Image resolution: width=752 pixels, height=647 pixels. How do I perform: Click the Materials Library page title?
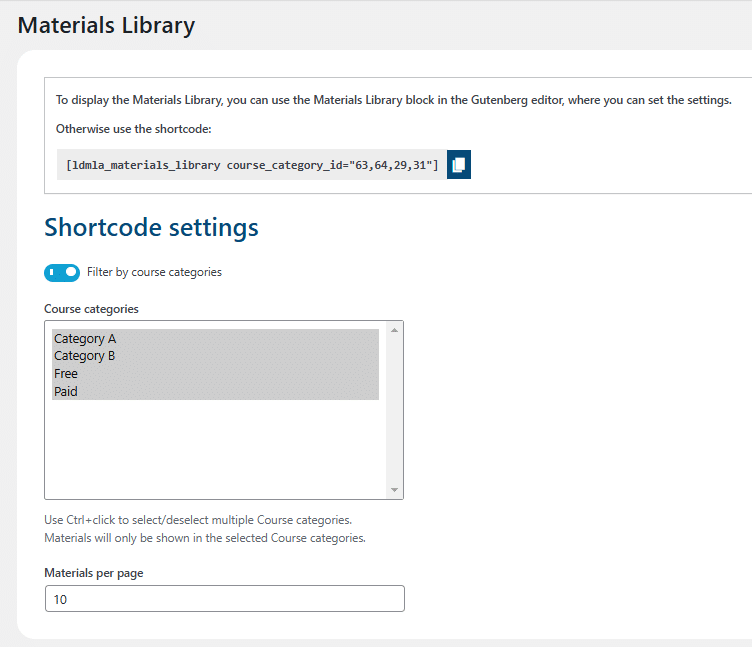coord(106,25)
